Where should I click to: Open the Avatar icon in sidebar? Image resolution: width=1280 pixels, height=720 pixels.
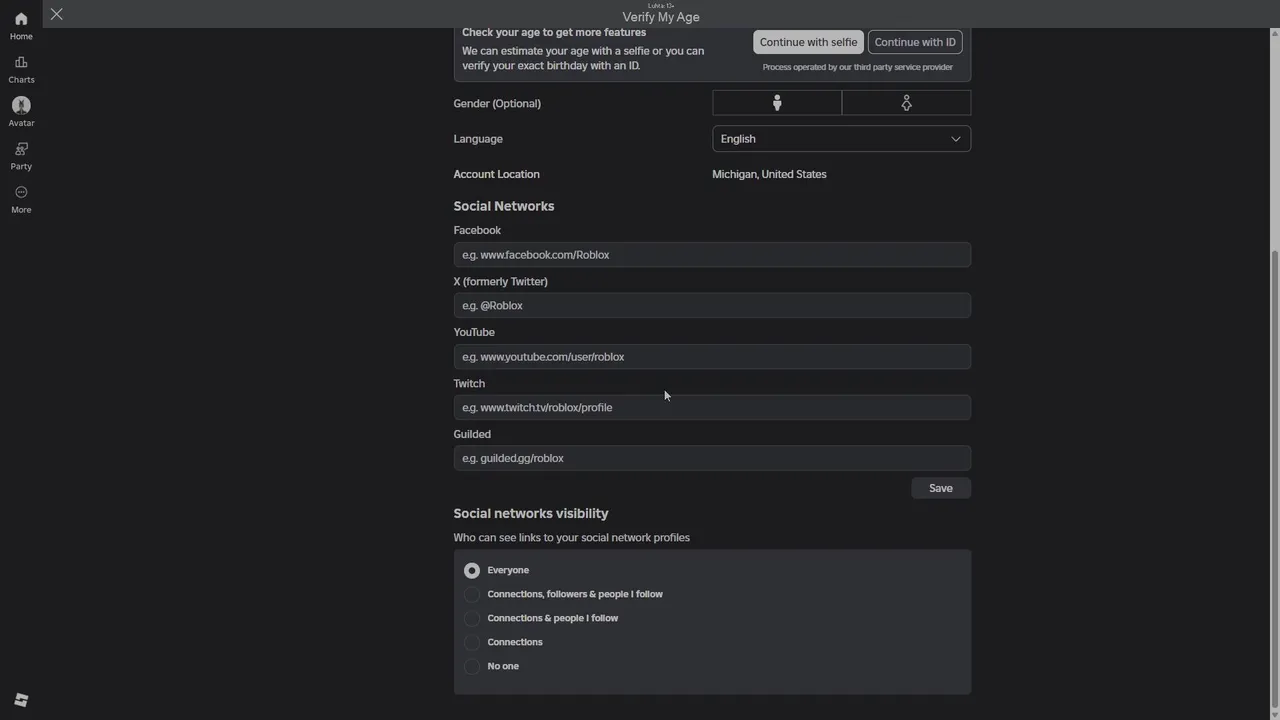point(21,106)
